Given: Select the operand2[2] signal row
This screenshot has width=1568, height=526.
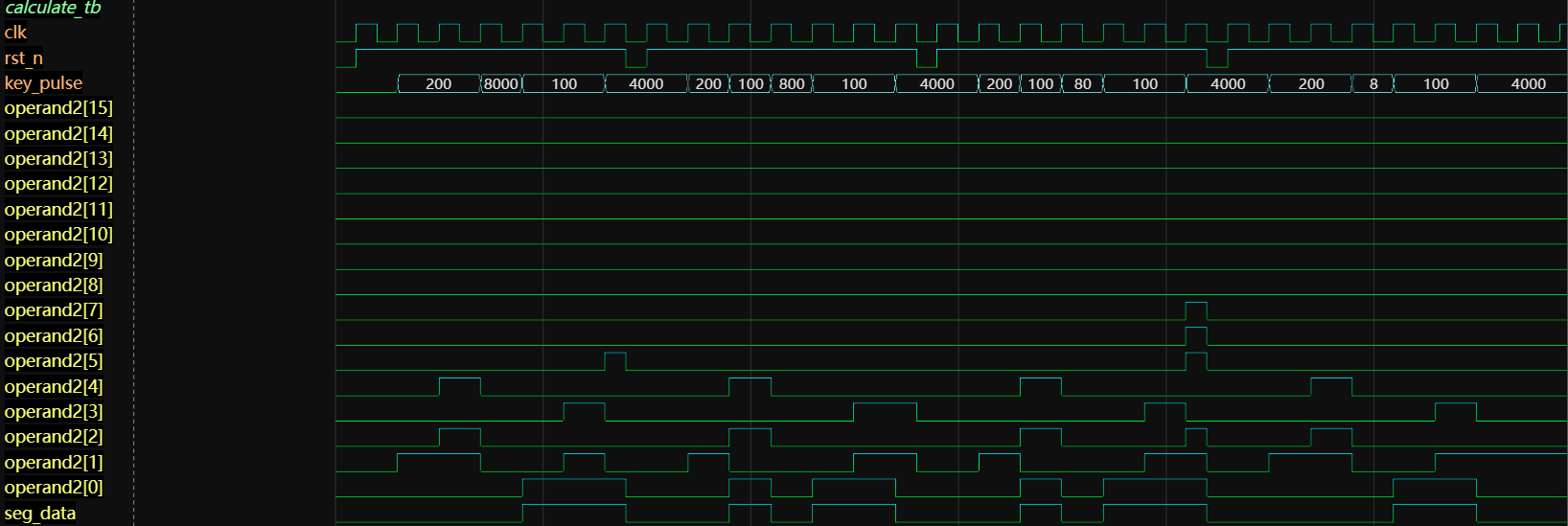Looking at the screenshot, I should [54, 437].
